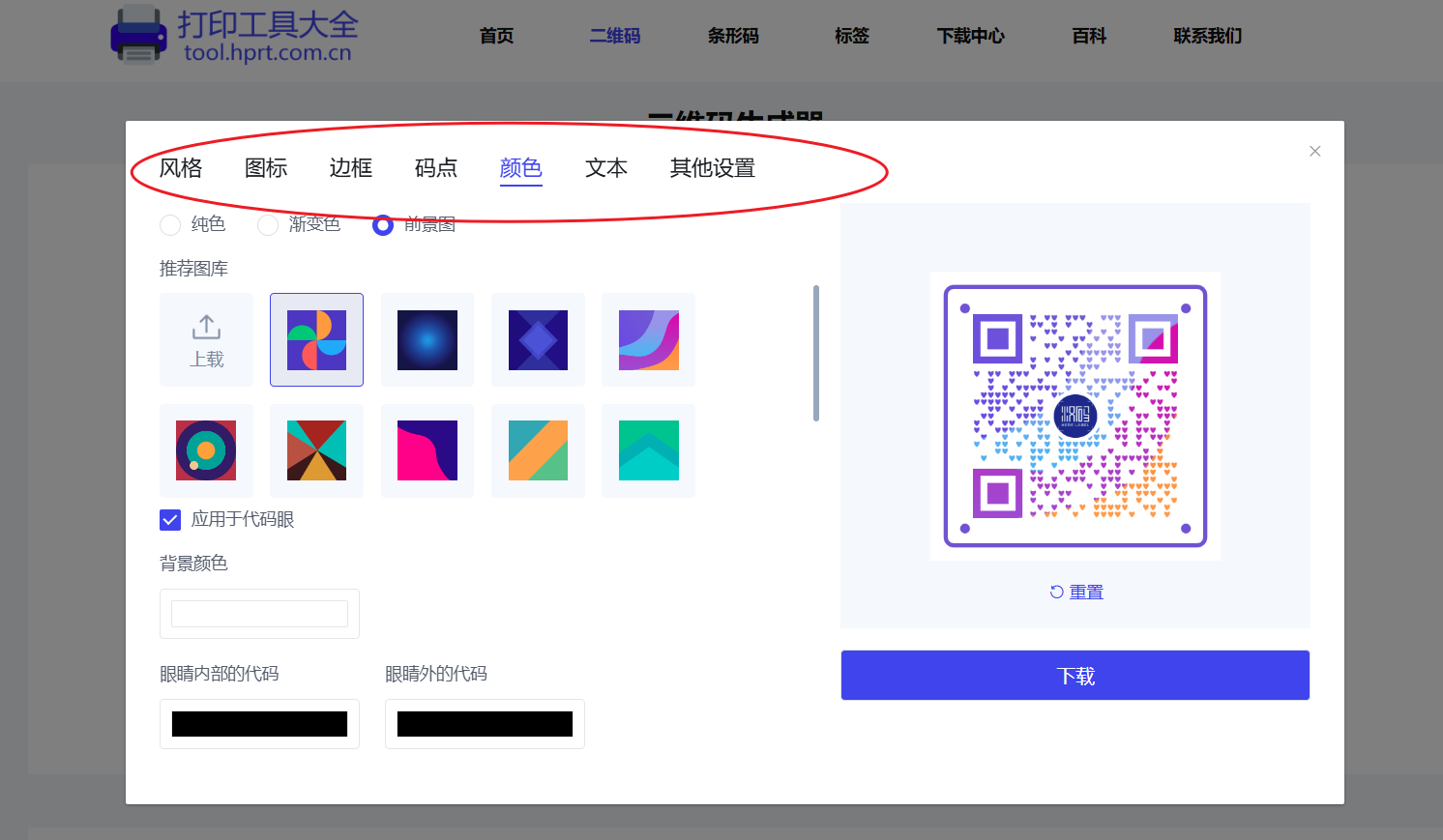The image size is (1443, 840).
Task: Open 联系我们 in top navigation
Action: tap(1208, 36)
